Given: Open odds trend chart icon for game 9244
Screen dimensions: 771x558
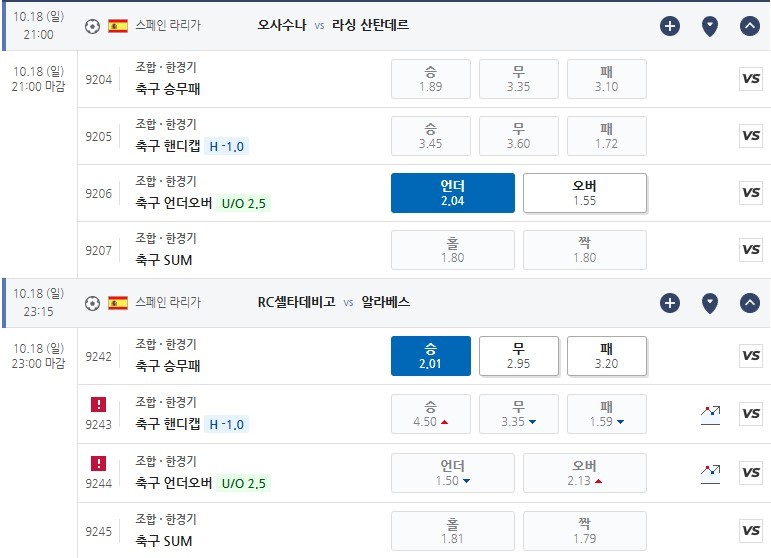Looking at the screenshot, I should [x=711, y=474].
